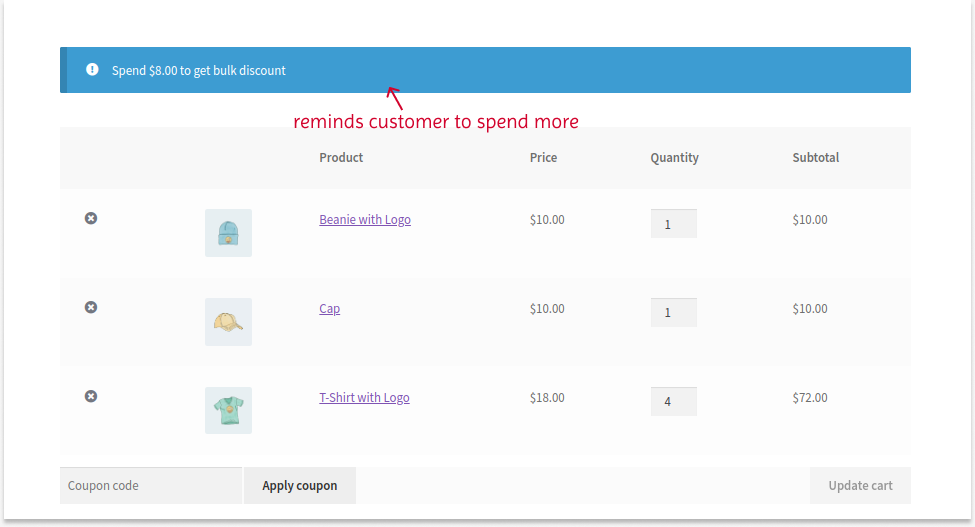Click the info icon in discount notice
The height and width of the screenshot is (527, 975).
coord(92,70)
